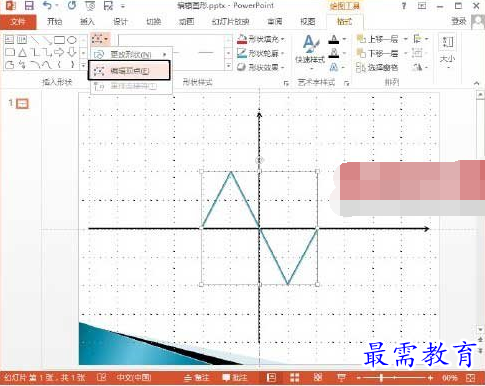The height and width of the screenshot is (386, 485).
Task: Open the Edit Shape dropdown button
Action: (x=100, y=39)
